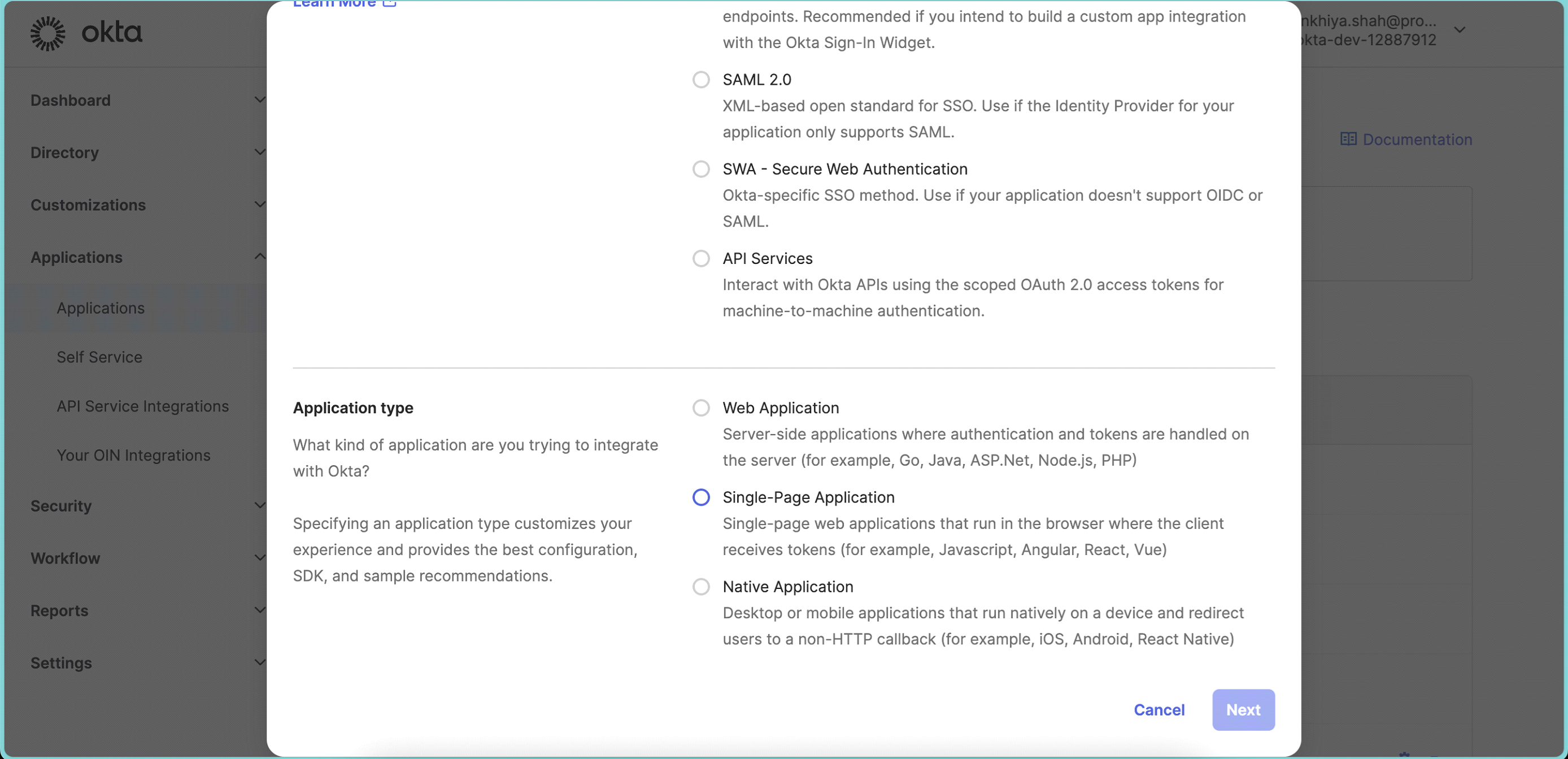
Task: Open the Documentation link
Action: 1406,139
